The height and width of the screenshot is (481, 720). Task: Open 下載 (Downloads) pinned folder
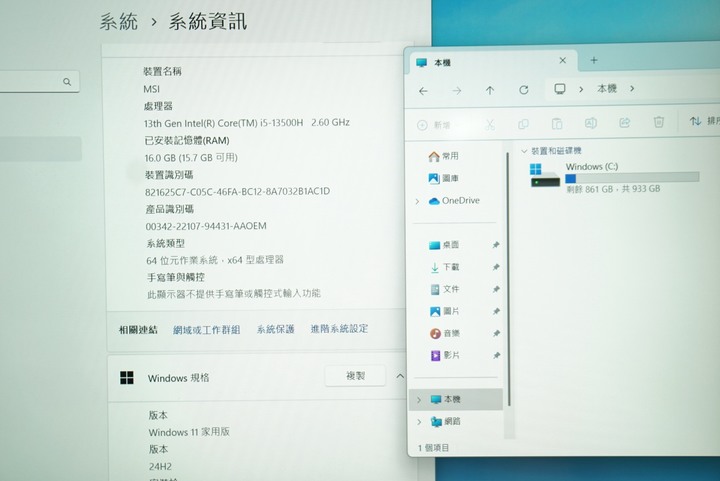(444, 267)
